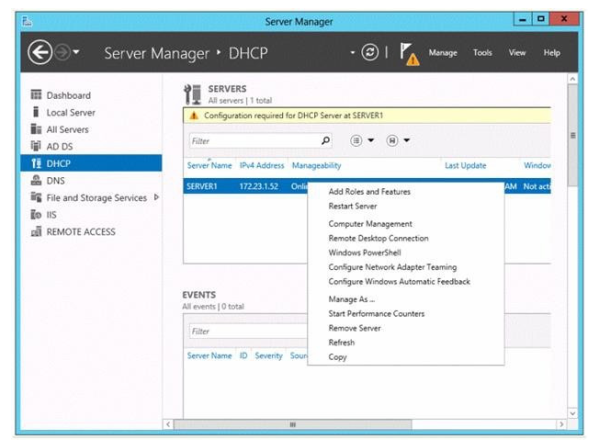Viewport: 607px width, 447px height.
Task: Click the servers saved queries icon
Action: click(392, 140)
